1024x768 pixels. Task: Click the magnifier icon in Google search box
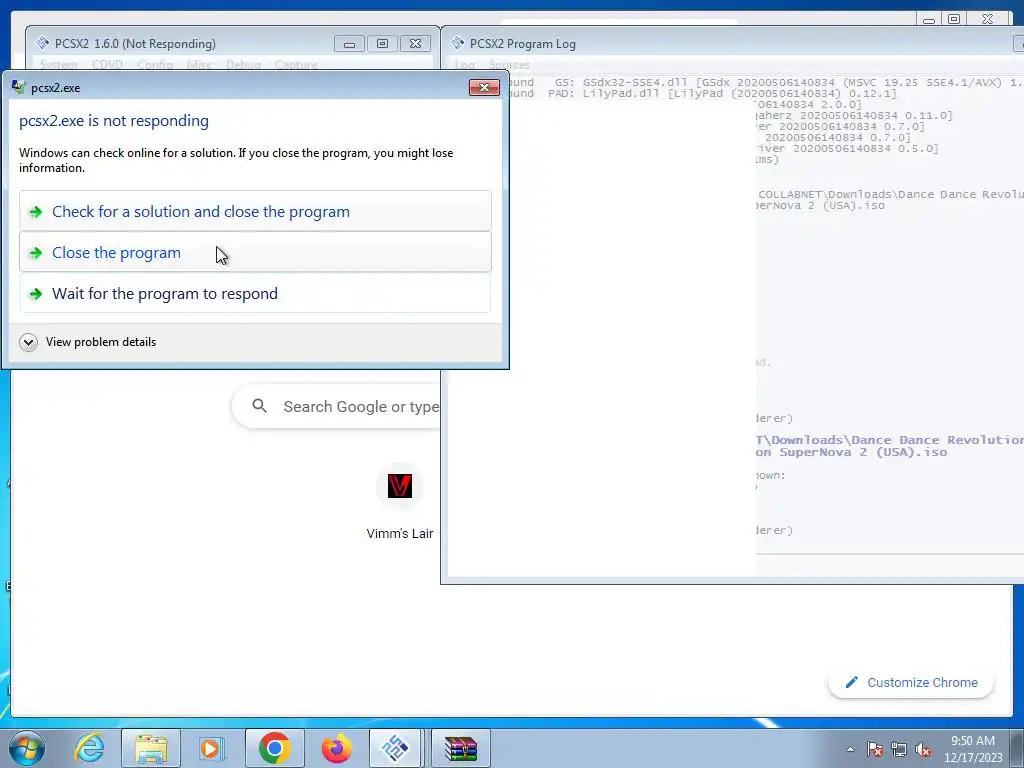[259, 406]
